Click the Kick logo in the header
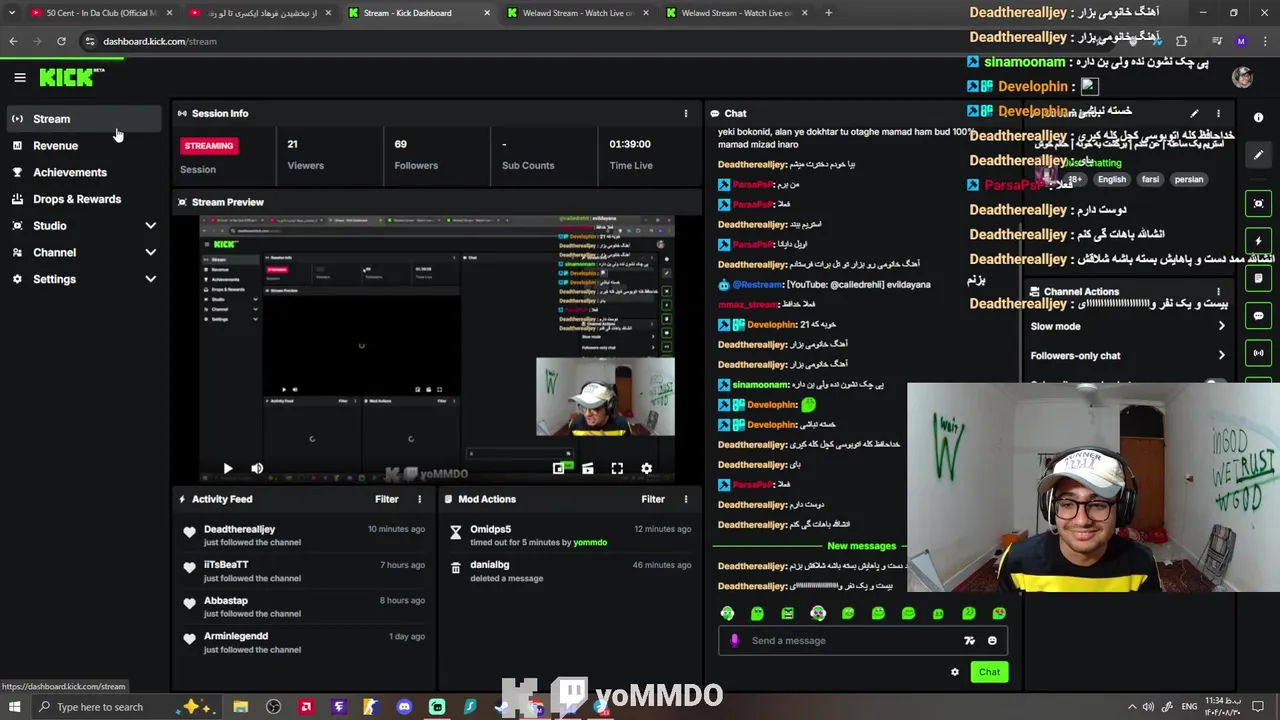Viewport: 1280px width, 720px height. 70,77
